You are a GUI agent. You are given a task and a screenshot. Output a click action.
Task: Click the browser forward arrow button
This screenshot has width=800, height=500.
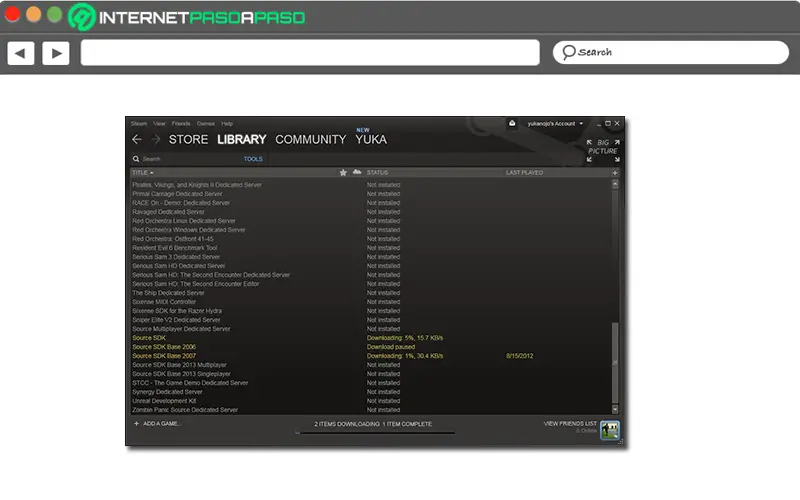(x=56, y=53)
